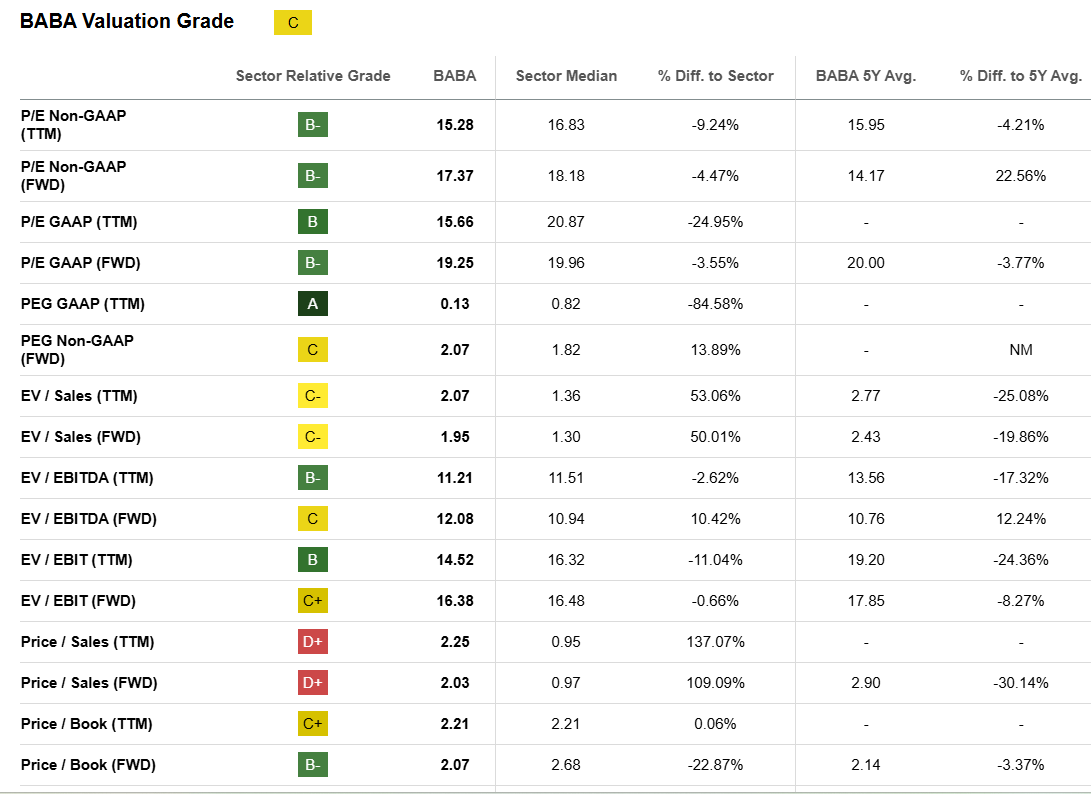
Task: Select the B grade badge for EV / EBIT (TTM)
Action: 313,560
